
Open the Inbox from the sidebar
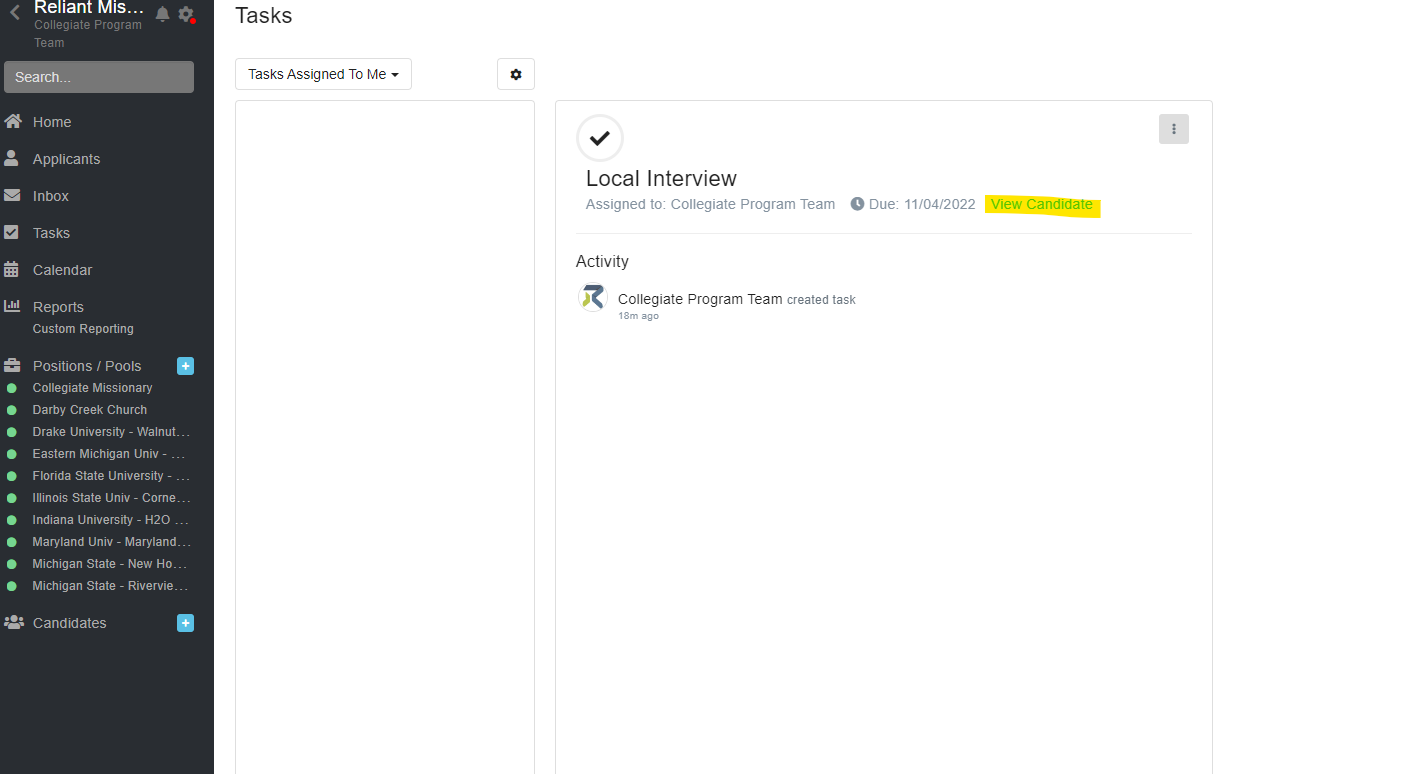(51, 196)
